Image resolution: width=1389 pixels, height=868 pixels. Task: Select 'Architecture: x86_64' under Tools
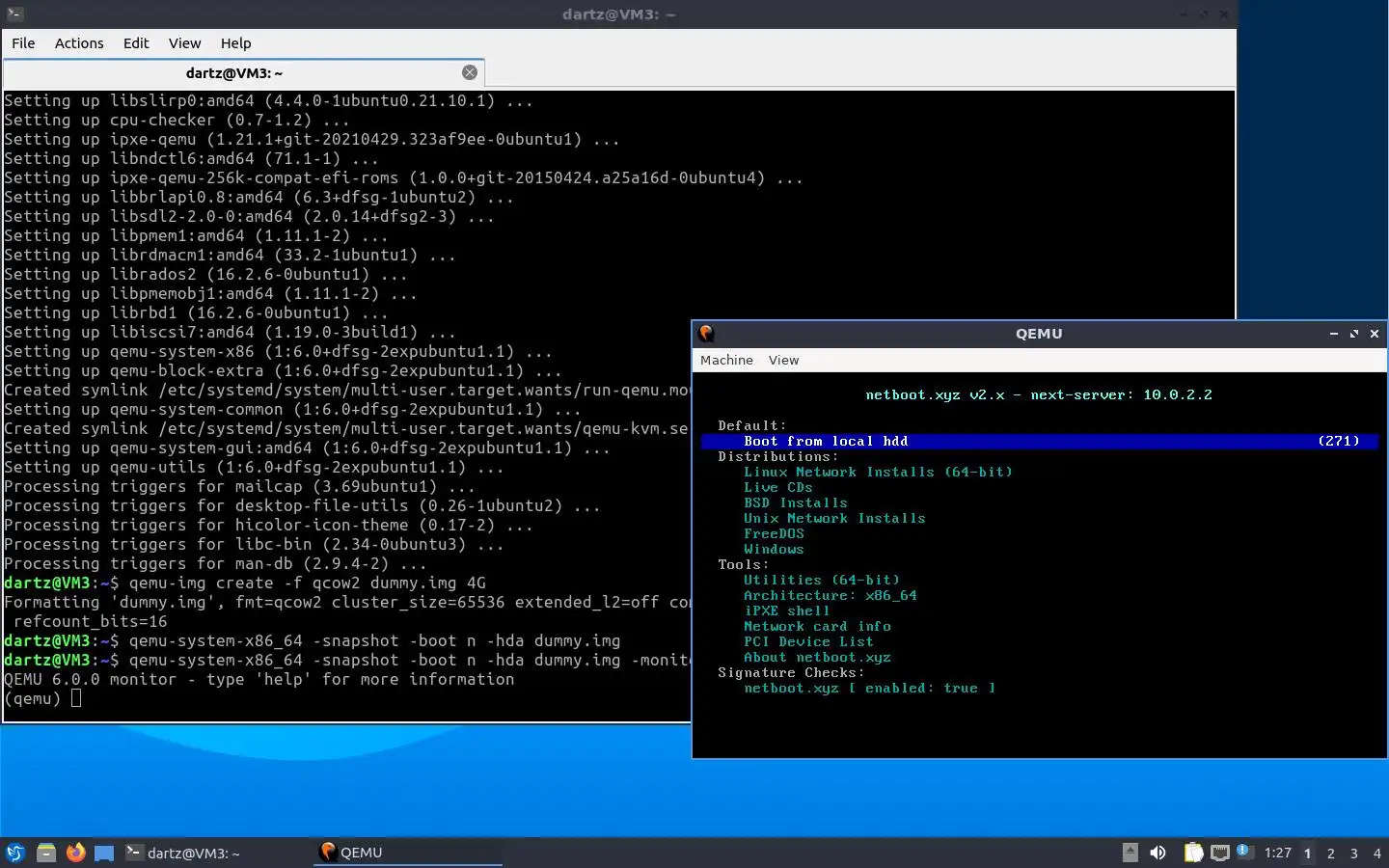(831, 595)
